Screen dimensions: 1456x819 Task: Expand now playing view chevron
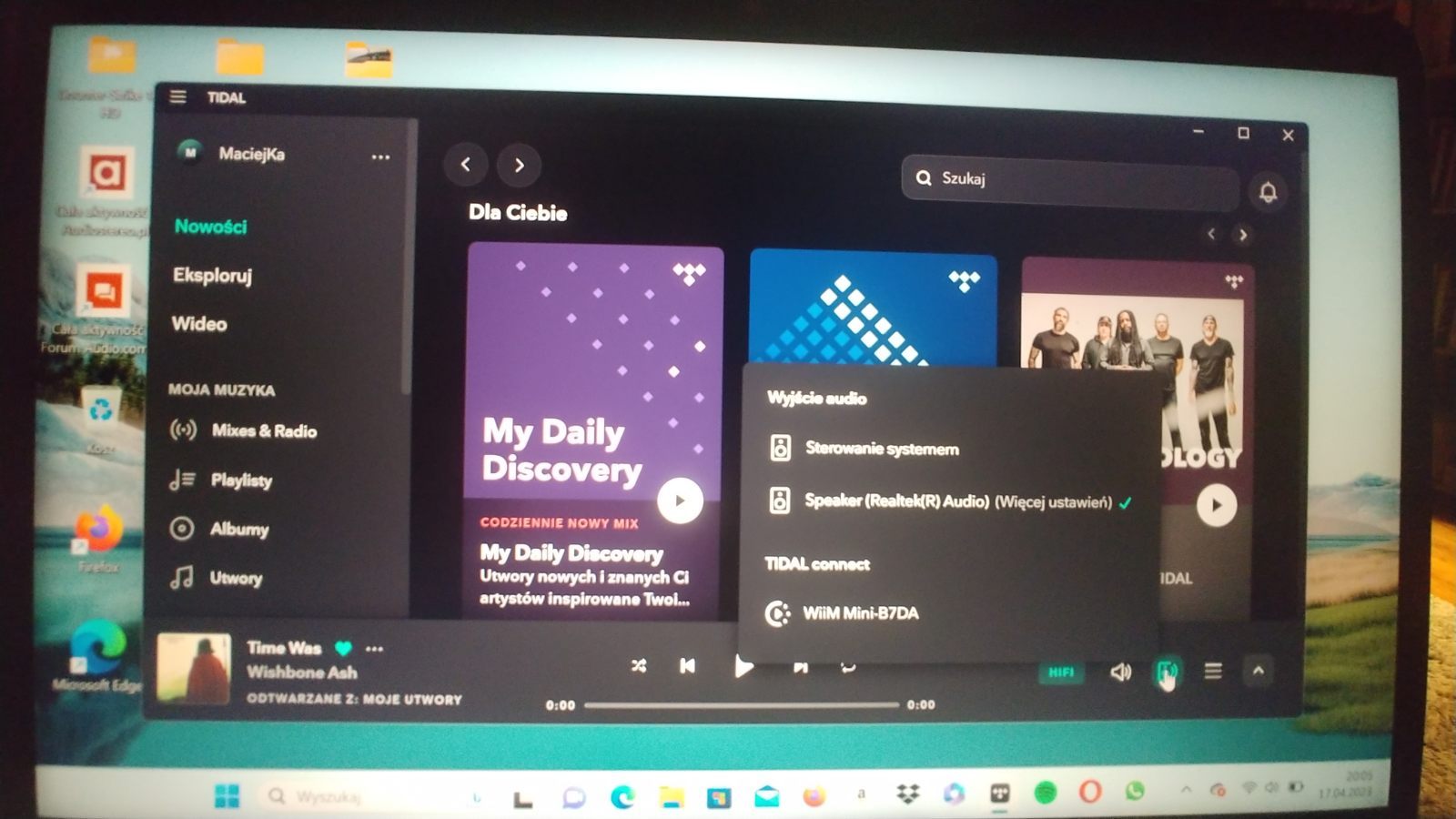pos(1259,672)
